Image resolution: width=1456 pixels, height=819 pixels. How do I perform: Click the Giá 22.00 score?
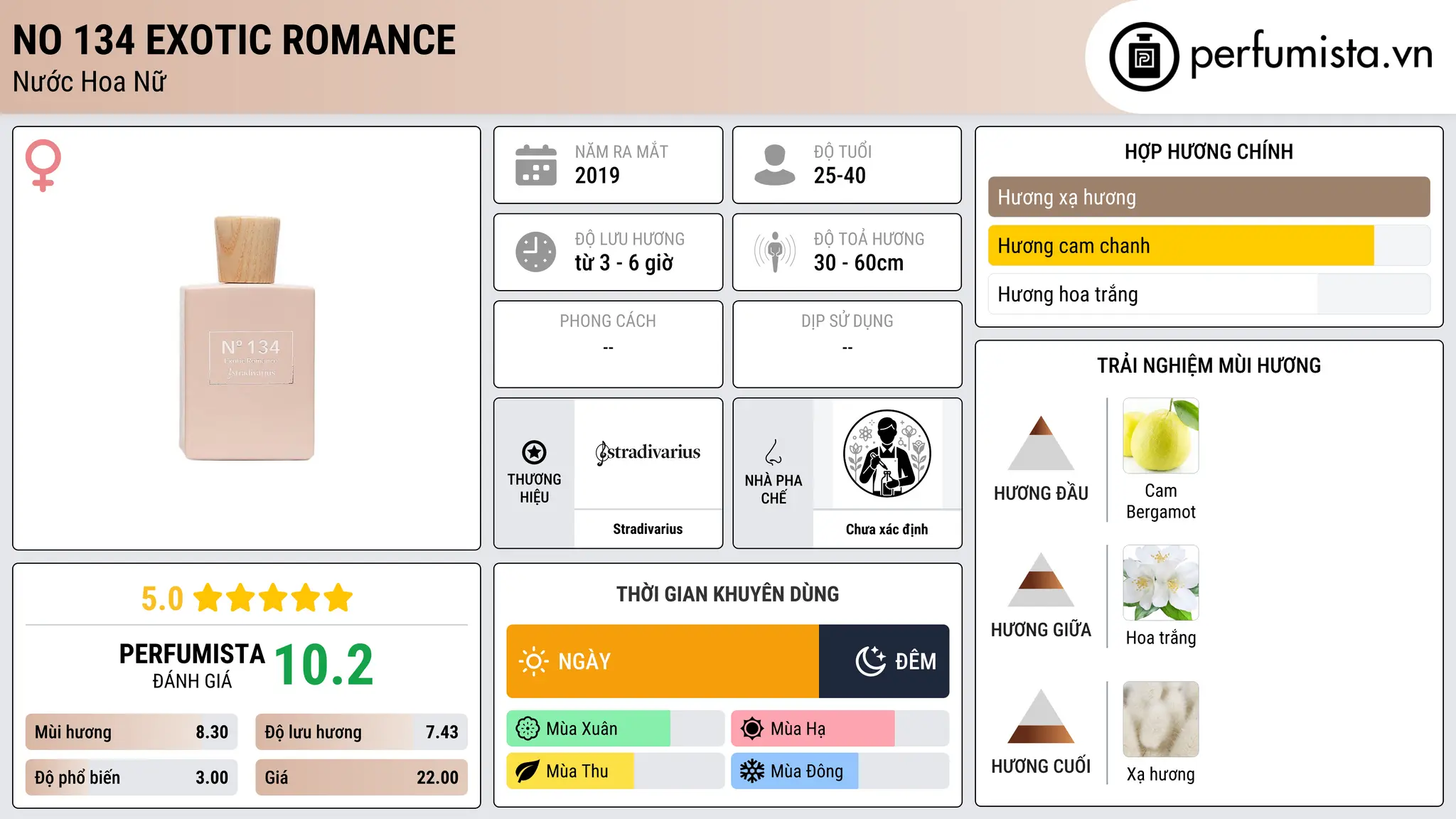click(361, 777)
